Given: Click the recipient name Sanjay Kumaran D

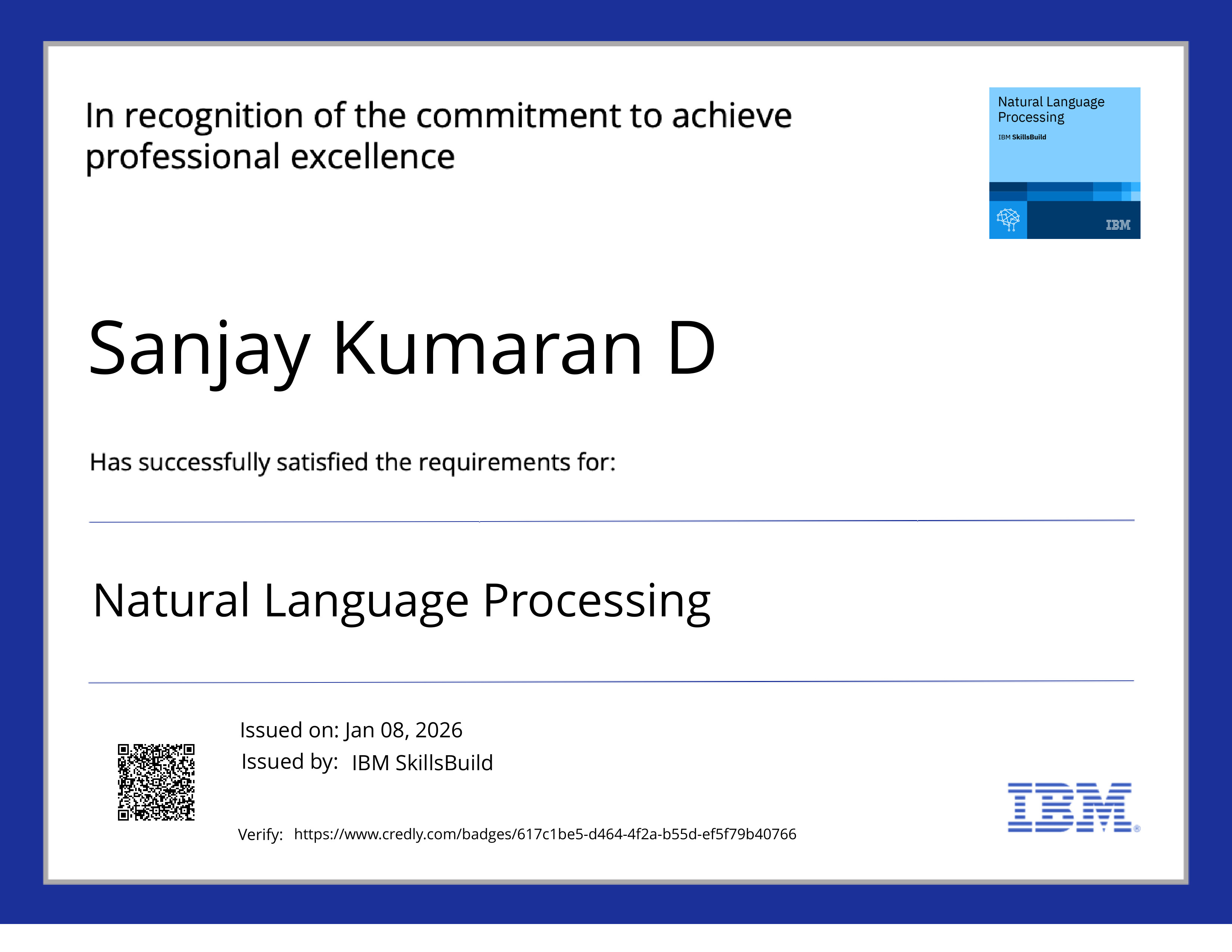Looking at the screenshot, I should point(402,349).
